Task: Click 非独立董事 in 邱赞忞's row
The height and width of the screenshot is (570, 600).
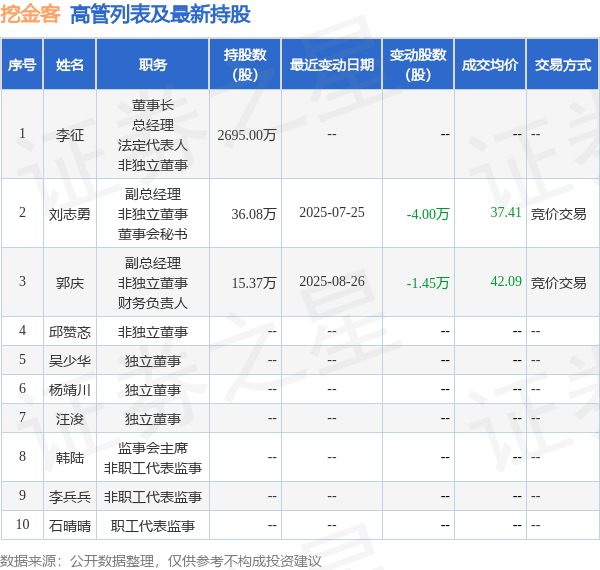Action: 153,332
